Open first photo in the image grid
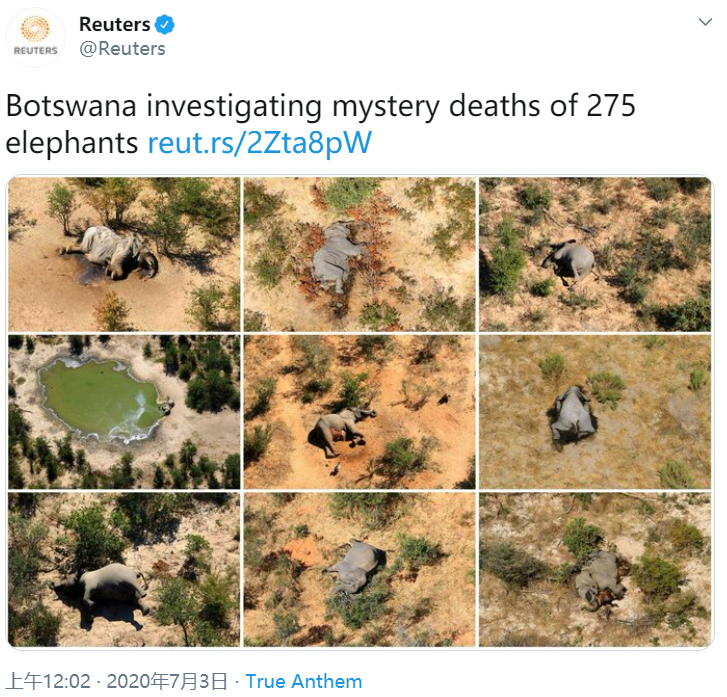Screen dimensions: 727x697 tap(124, 254)
